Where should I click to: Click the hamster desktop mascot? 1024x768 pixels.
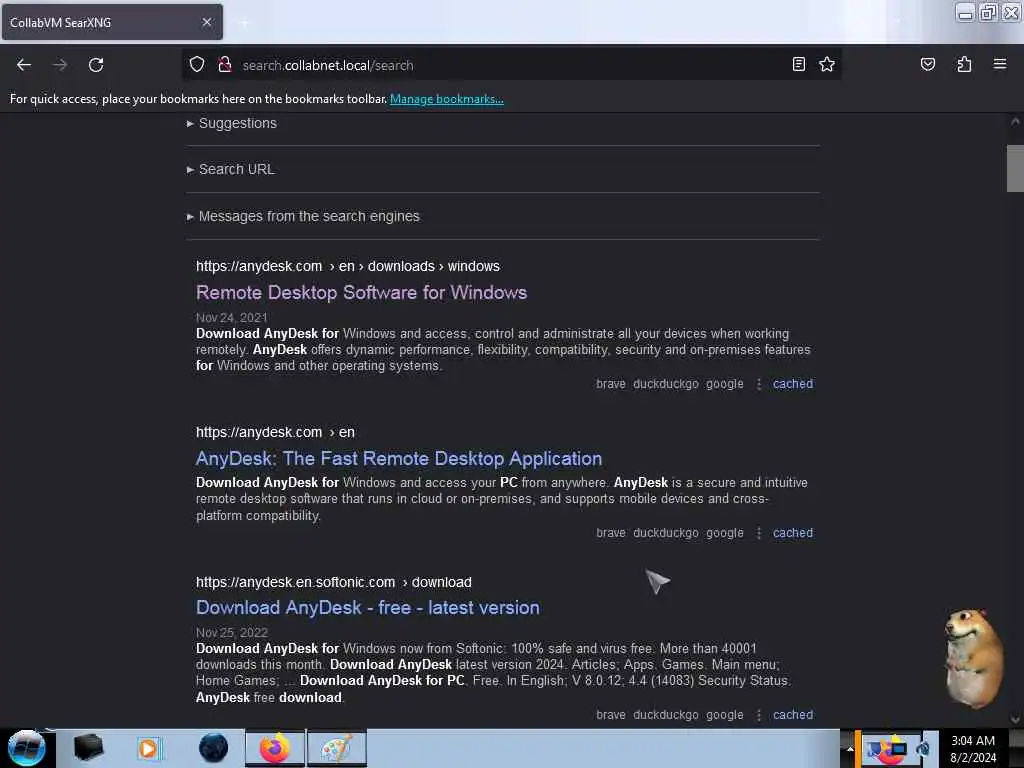[974, 658]
